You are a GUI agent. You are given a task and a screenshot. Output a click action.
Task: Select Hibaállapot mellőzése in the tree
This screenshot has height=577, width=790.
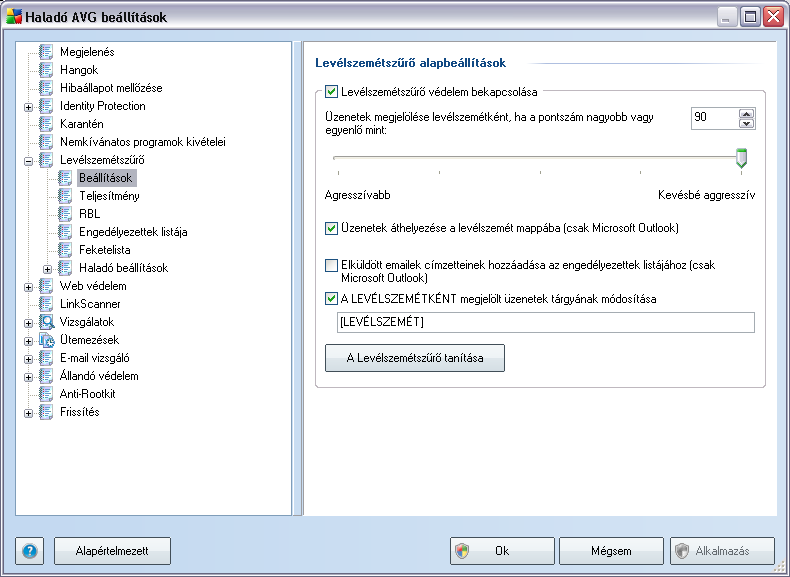pyautogui.click(x=111, y=88)
